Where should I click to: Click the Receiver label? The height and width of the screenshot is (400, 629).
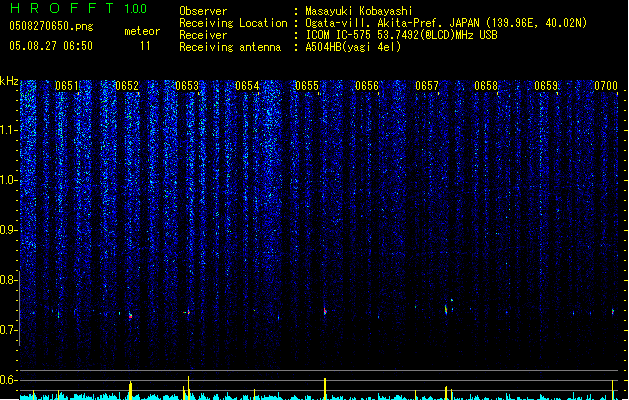coord(203,35)
